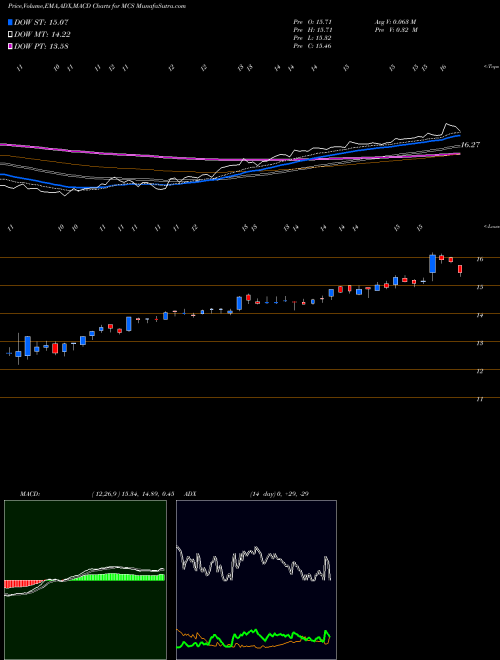Screen dimensions: 500x660
Task: Click the Pre C: 15.46 value
Action: click(313, 46)
